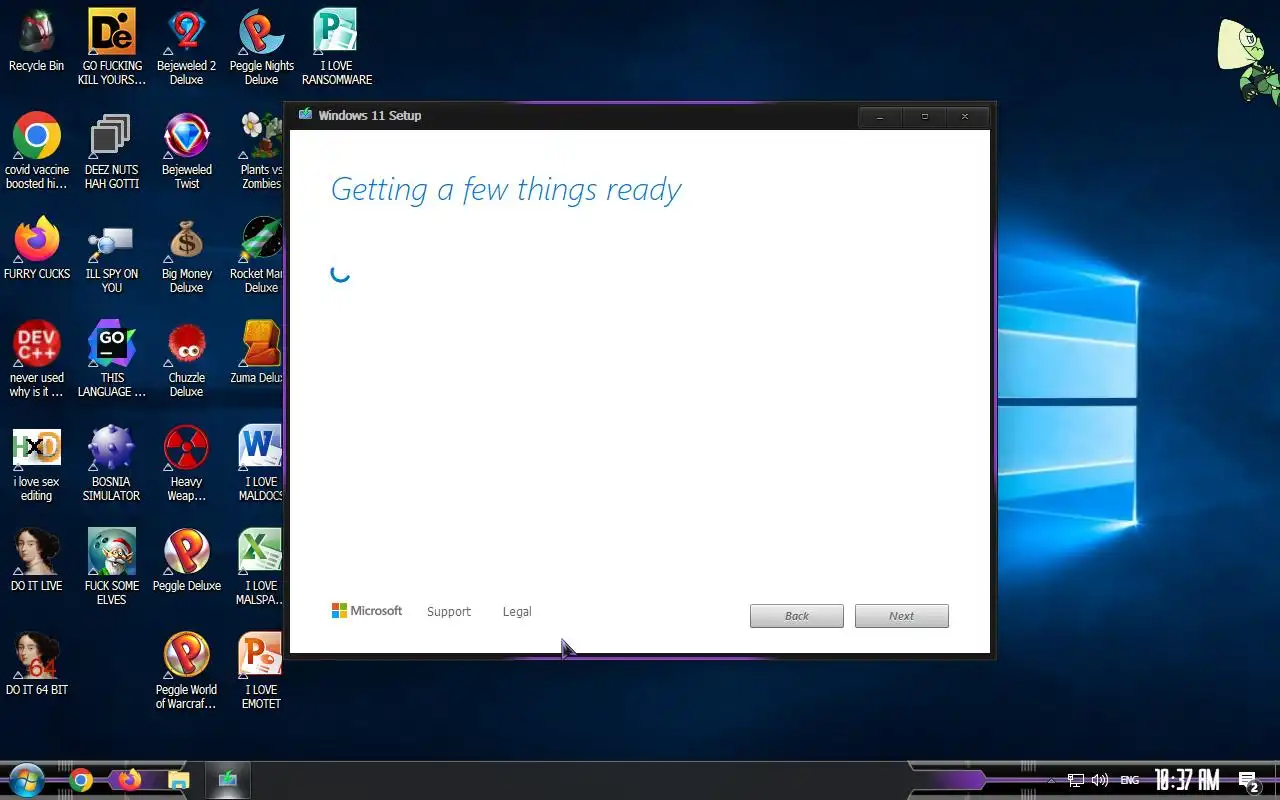Open the Action Center notifications icon
Screen dimensions: 1280x800
pos(1248,781)
